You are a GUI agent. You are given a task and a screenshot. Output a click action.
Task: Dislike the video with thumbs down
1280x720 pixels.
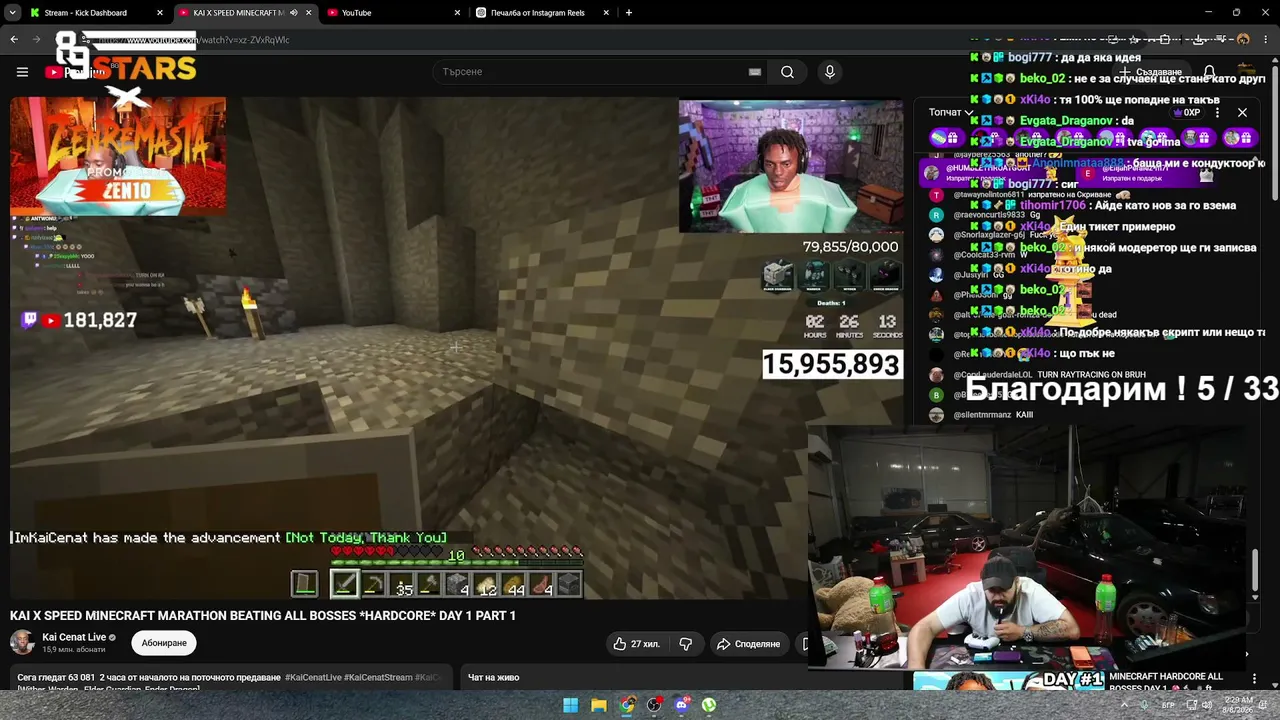(x=686, y=644)
